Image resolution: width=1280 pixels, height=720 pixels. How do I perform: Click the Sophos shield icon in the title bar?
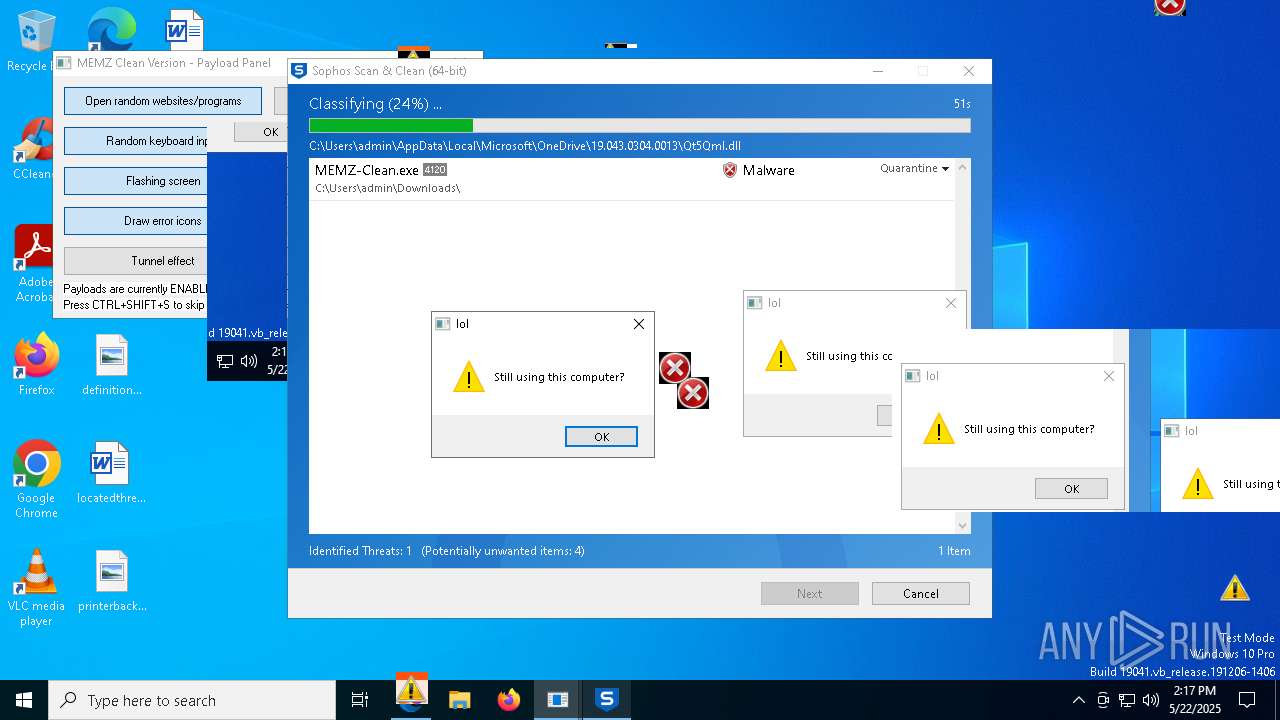(298, 71)
